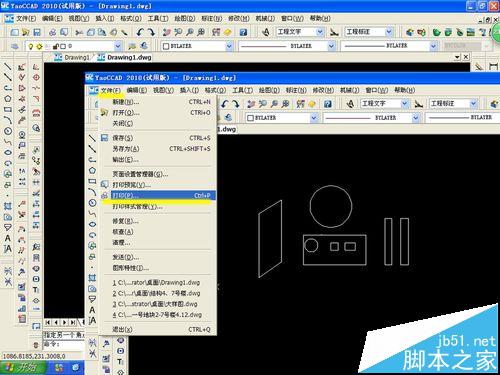Open the BYLAYER color swatch dropdown in front window

coord(314,118)
